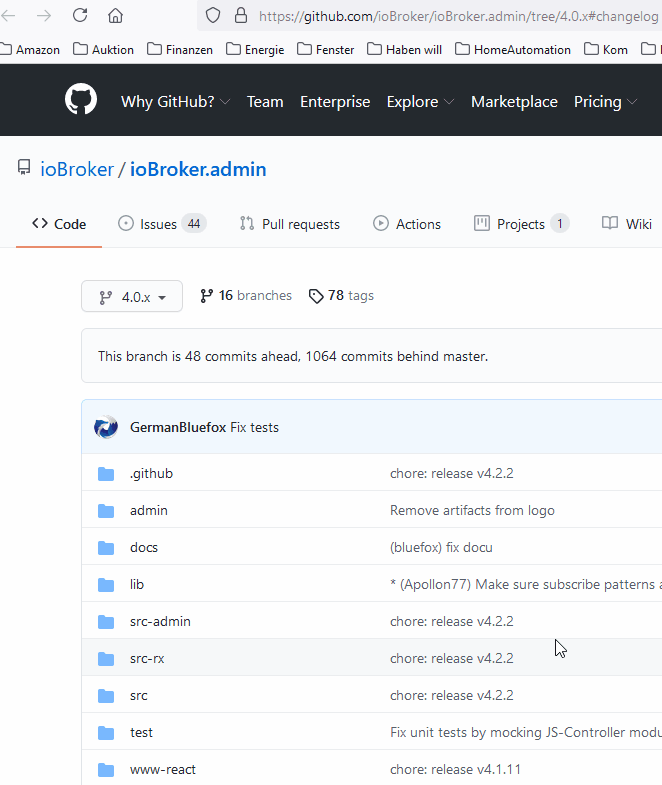Switch to the Code tab
662x785 pixels.
click(x=59, y=224)
